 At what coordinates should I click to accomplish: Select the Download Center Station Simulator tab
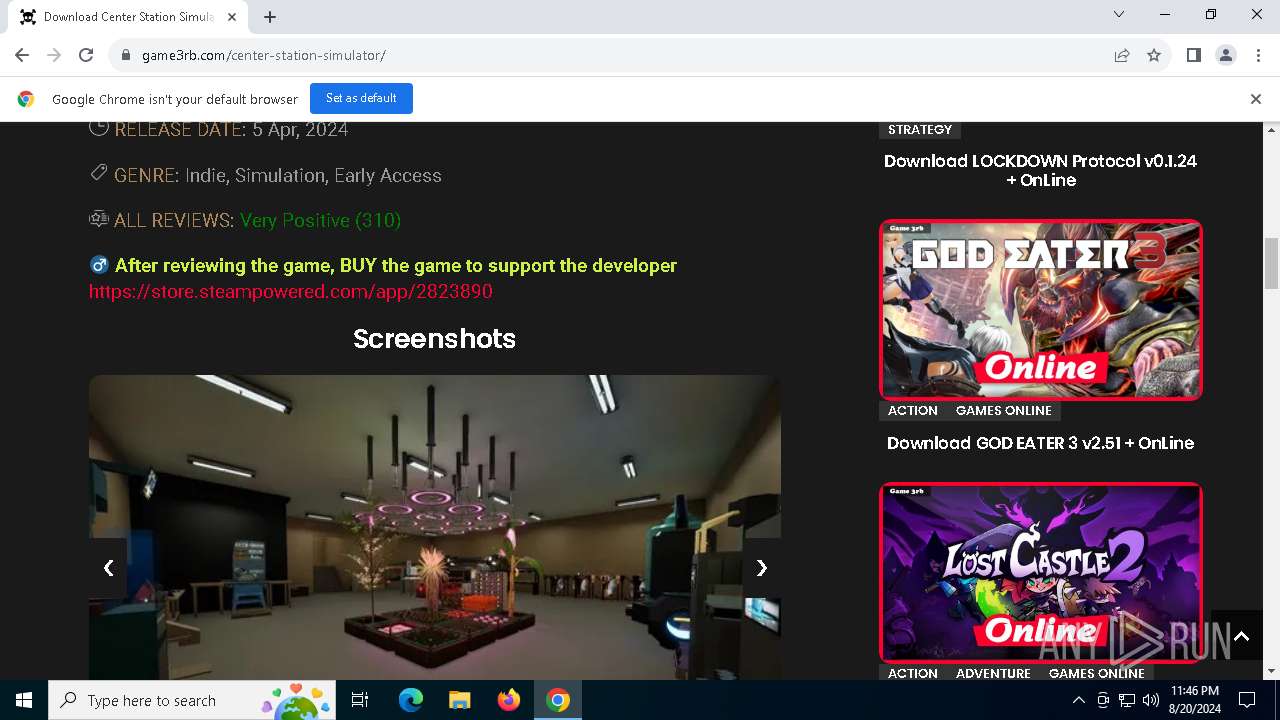126,17
